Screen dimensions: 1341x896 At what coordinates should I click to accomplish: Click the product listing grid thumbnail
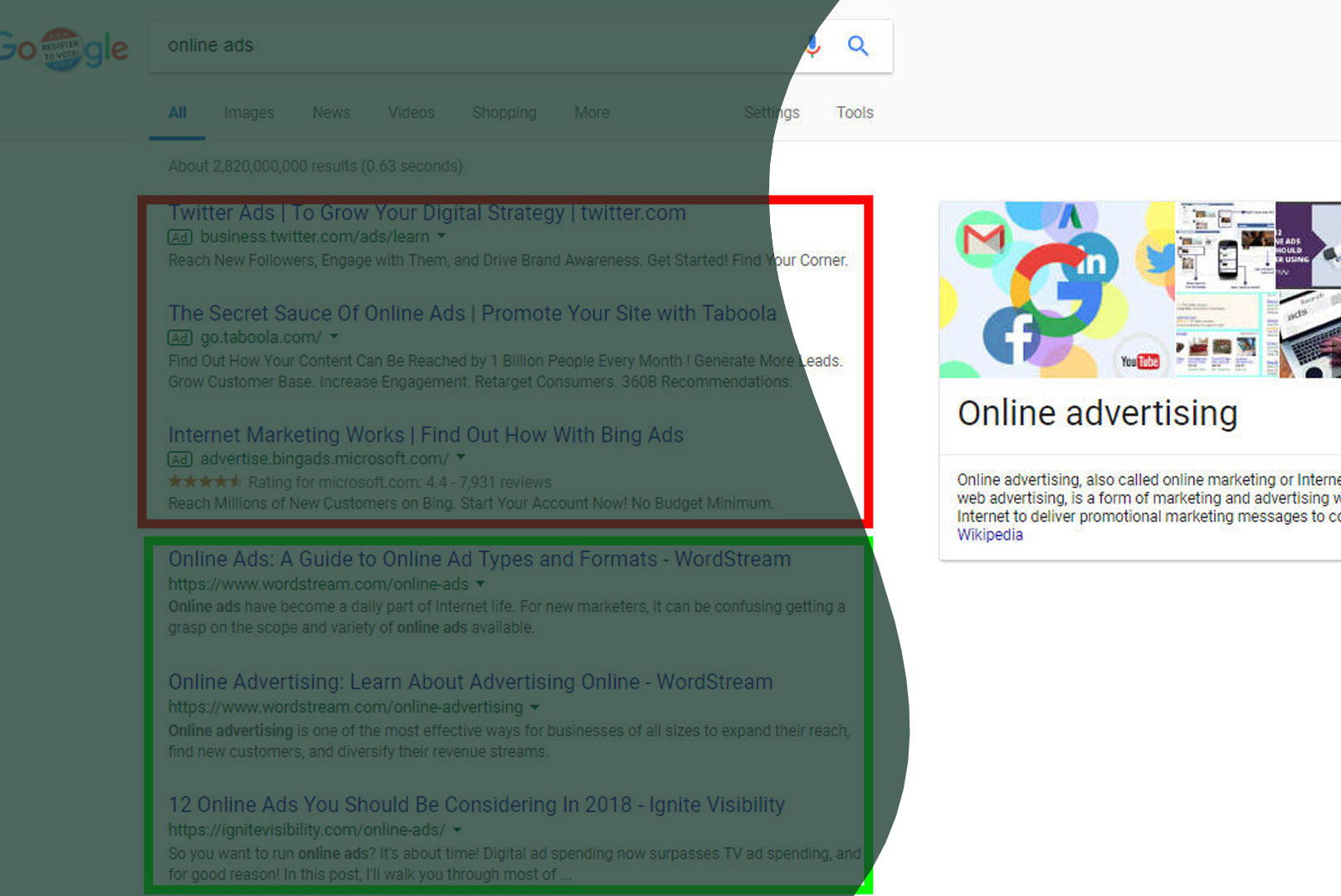pos(1227,334)
